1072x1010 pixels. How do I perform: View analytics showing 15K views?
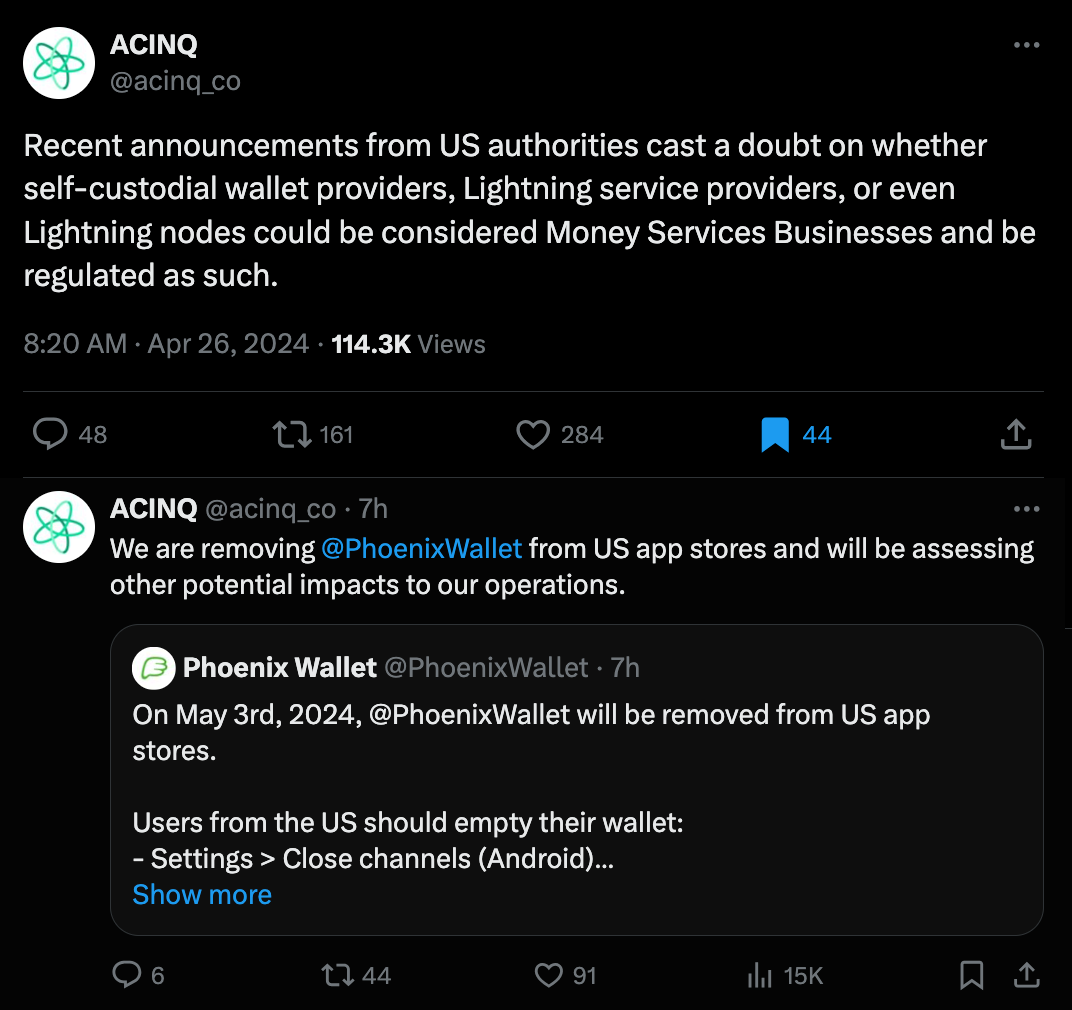762,975
